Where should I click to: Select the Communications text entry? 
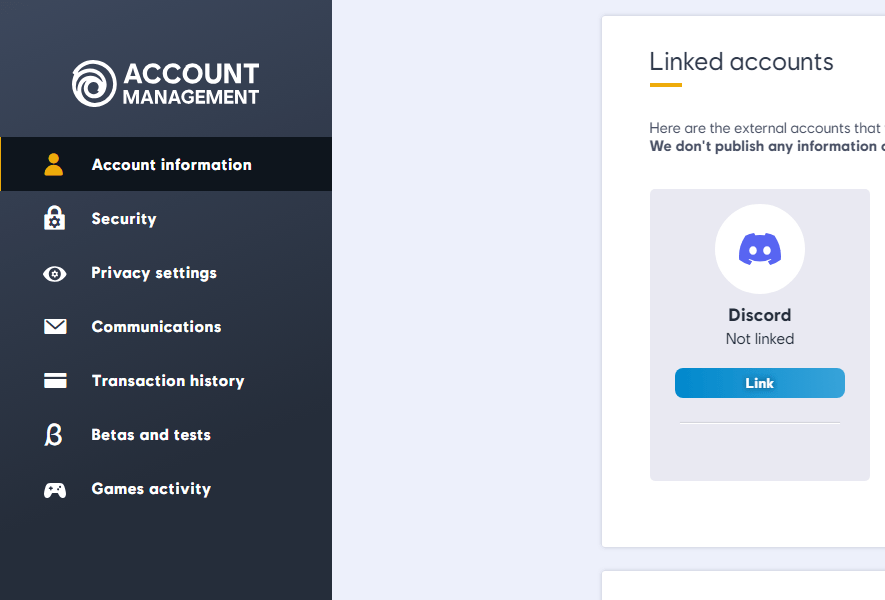(x=156, y=327)
